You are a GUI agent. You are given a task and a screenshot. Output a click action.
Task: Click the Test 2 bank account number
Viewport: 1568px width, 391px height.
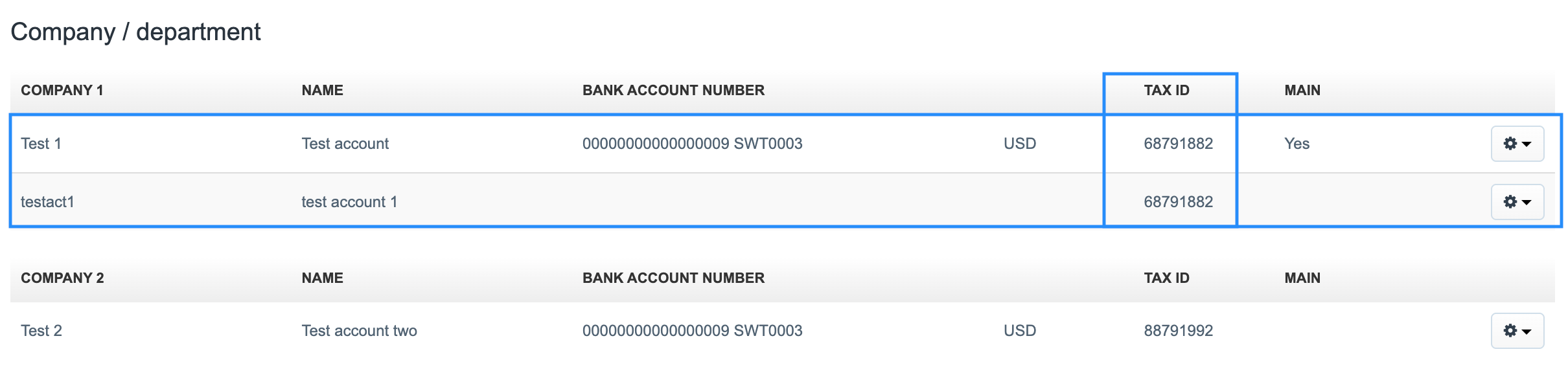[x=692, y=331]
